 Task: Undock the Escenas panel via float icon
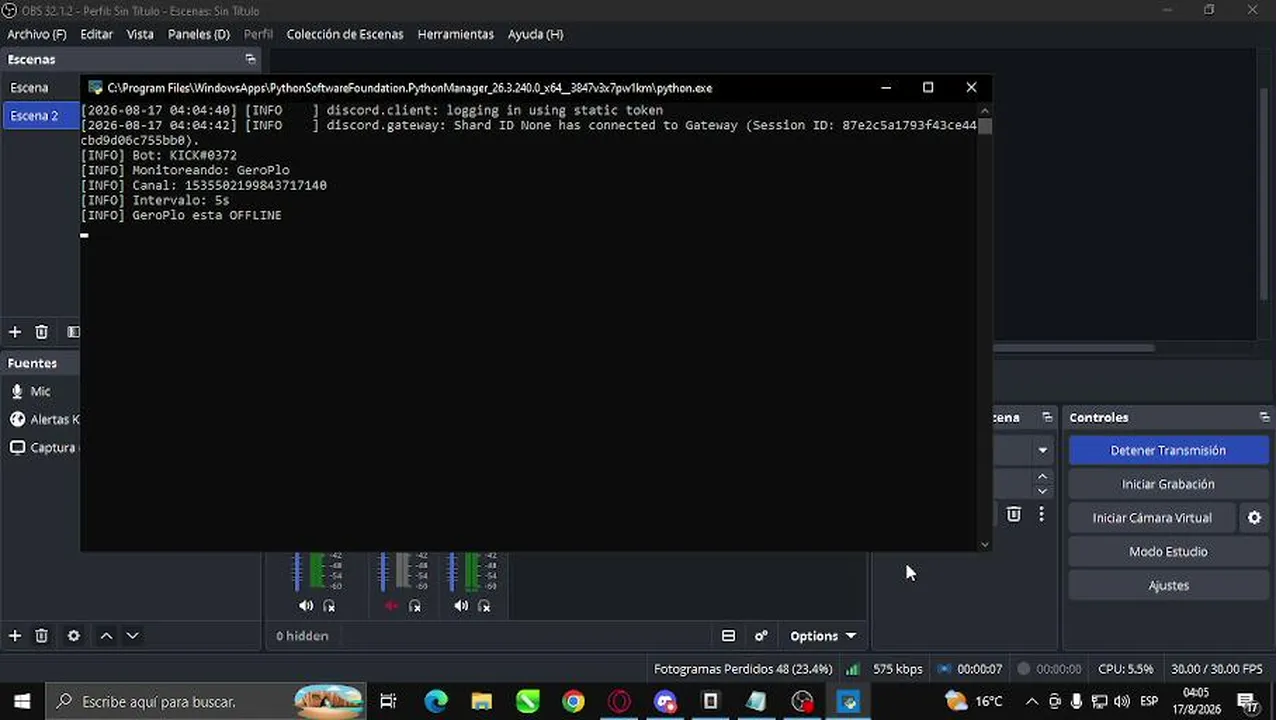pos(250,59)
